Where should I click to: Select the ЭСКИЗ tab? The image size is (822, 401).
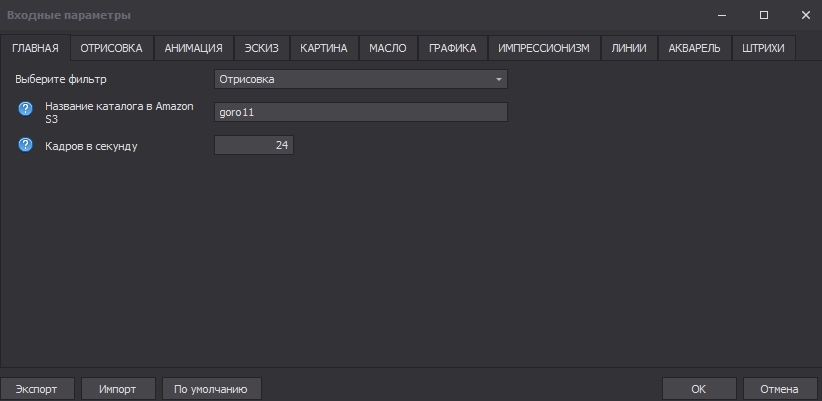[262, 48]
